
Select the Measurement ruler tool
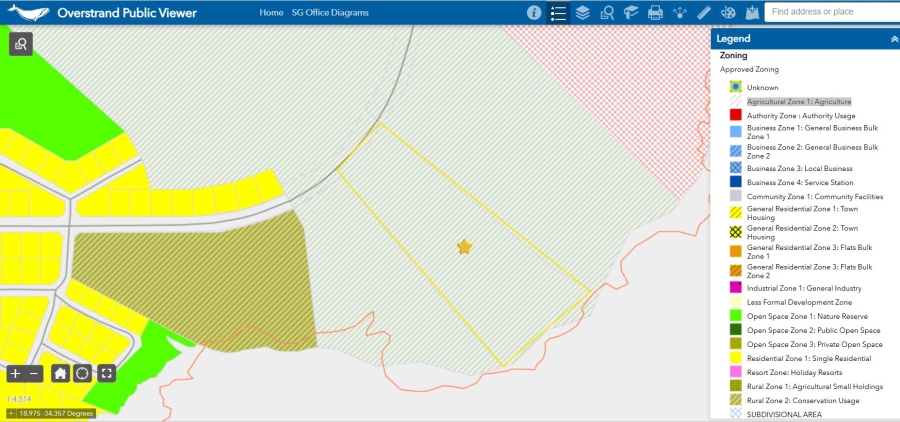point(703,13)
